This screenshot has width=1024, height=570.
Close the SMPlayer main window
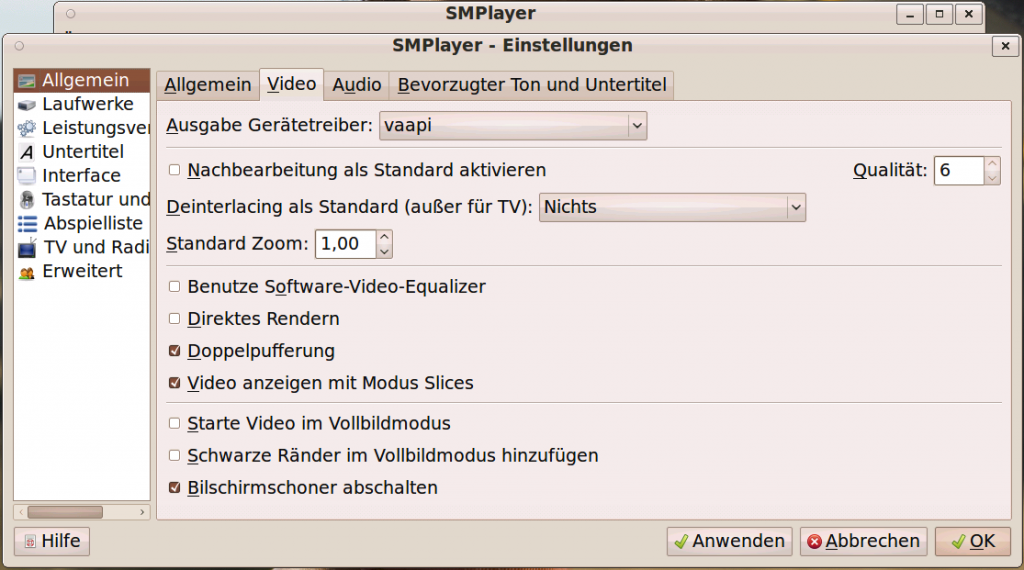click(968, 14)
